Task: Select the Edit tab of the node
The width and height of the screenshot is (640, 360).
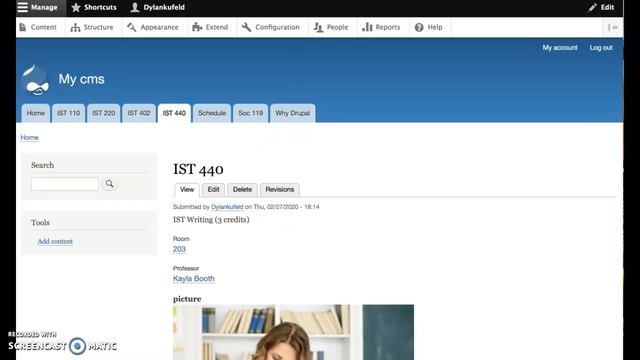Action: point(213,189)
